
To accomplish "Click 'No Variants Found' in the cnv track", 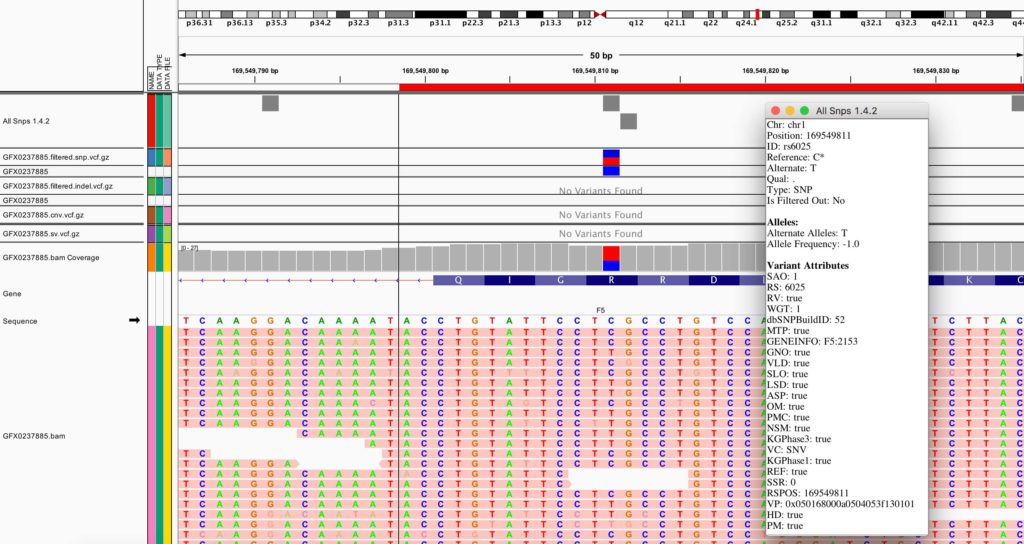I will pyautogui.click(x=600, y=215).
